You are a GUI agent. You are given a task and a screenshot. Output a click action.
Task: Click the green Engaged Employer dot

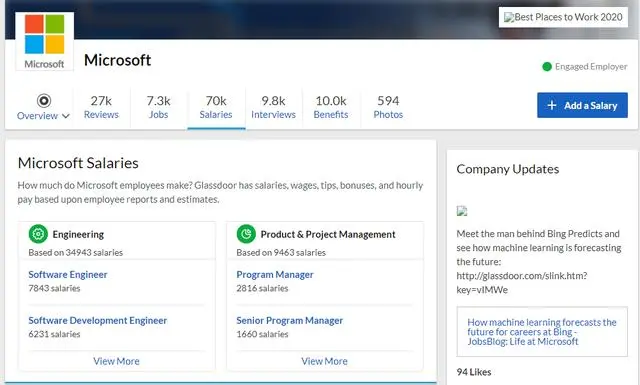tap(547, 67)
